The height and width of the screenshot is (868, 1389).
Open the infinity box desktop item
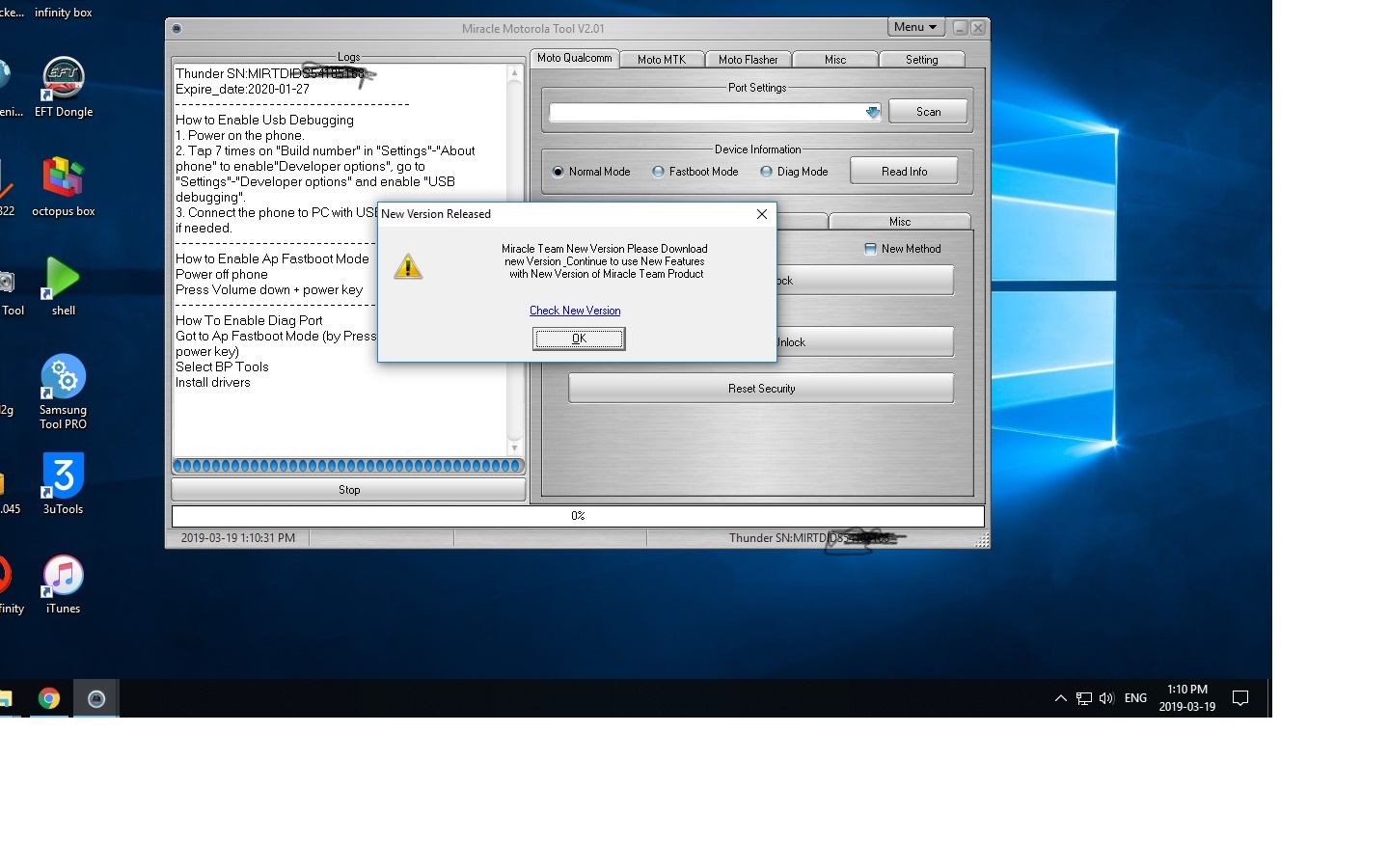(x=64, y=13)
